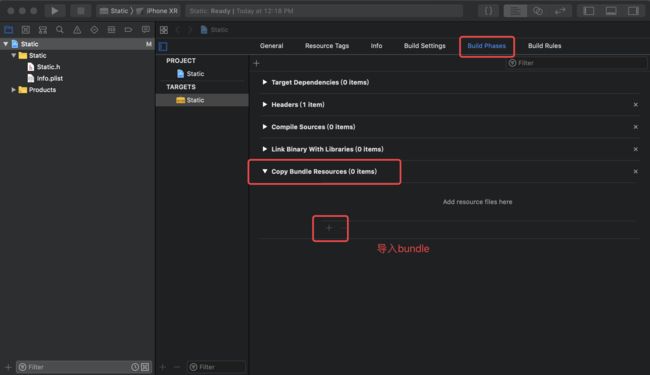Open the related items grid menu

click(x=164, y=30)
